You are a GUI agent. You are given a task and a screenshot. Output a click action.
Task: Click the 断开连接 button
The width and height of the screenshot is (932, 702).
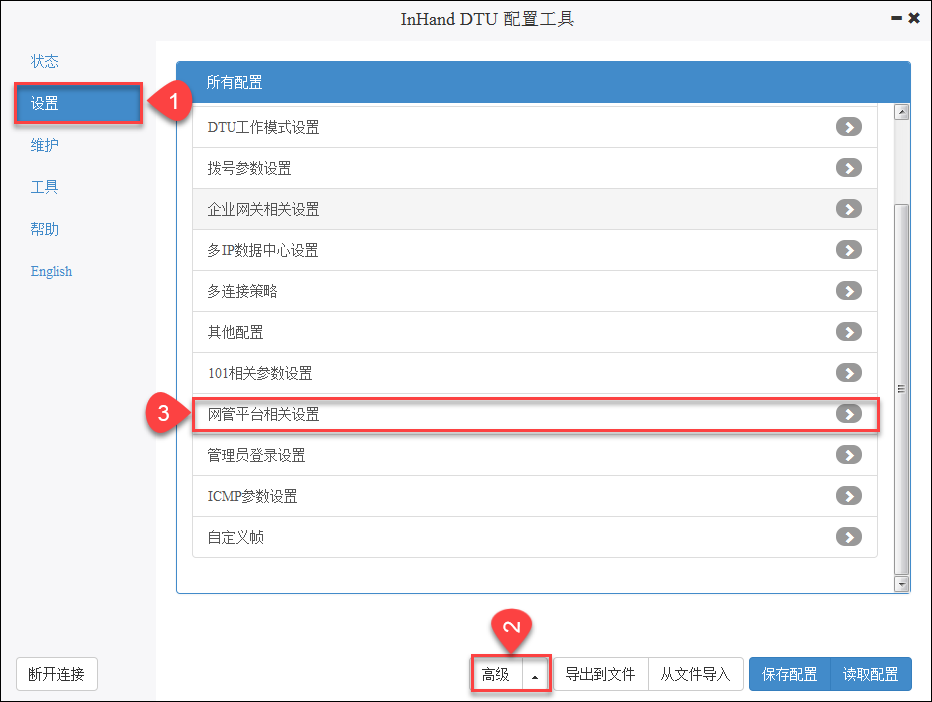[x=56, y=674]
